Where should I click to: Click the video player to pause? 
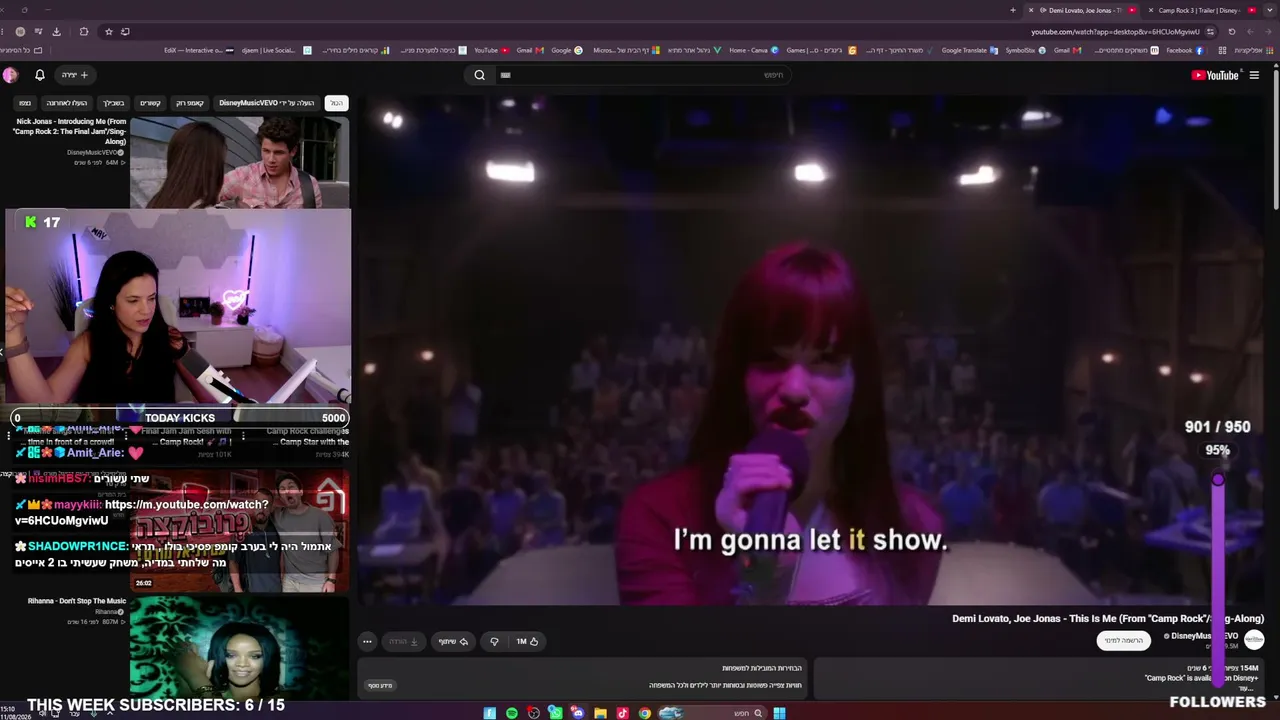coord(812,350)
